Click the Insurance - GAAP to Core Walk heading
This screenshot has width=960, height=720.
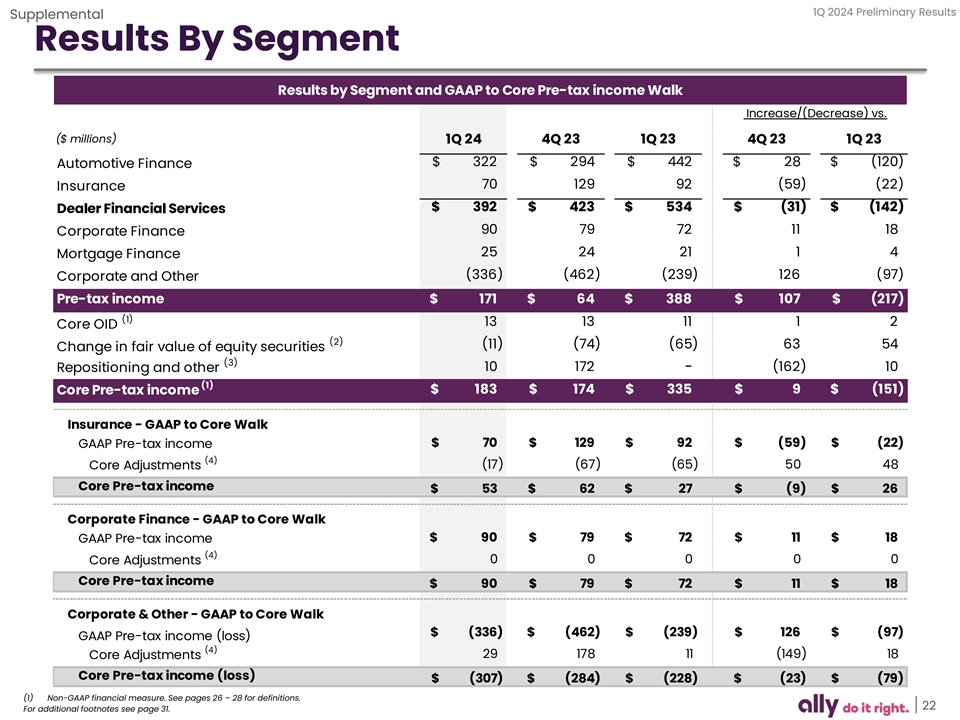[x=167, y=424]
